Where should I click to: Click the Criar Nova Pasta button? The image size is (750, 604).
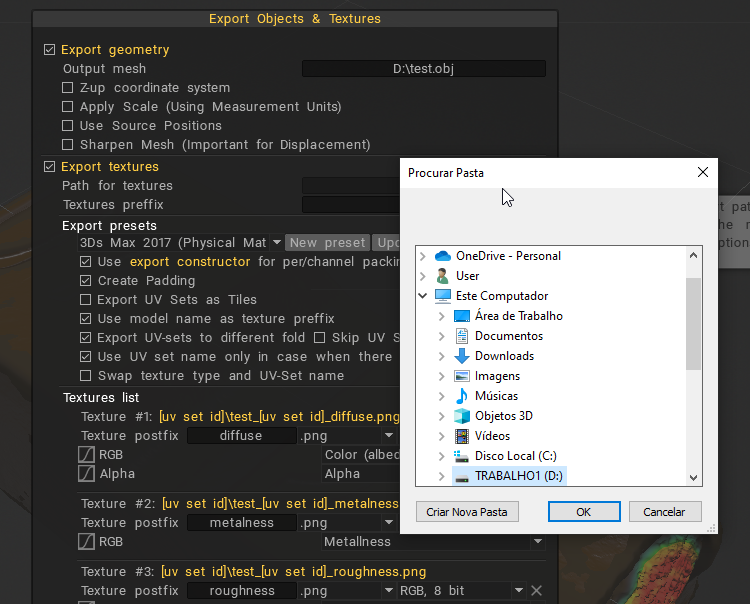click(467, 512)
